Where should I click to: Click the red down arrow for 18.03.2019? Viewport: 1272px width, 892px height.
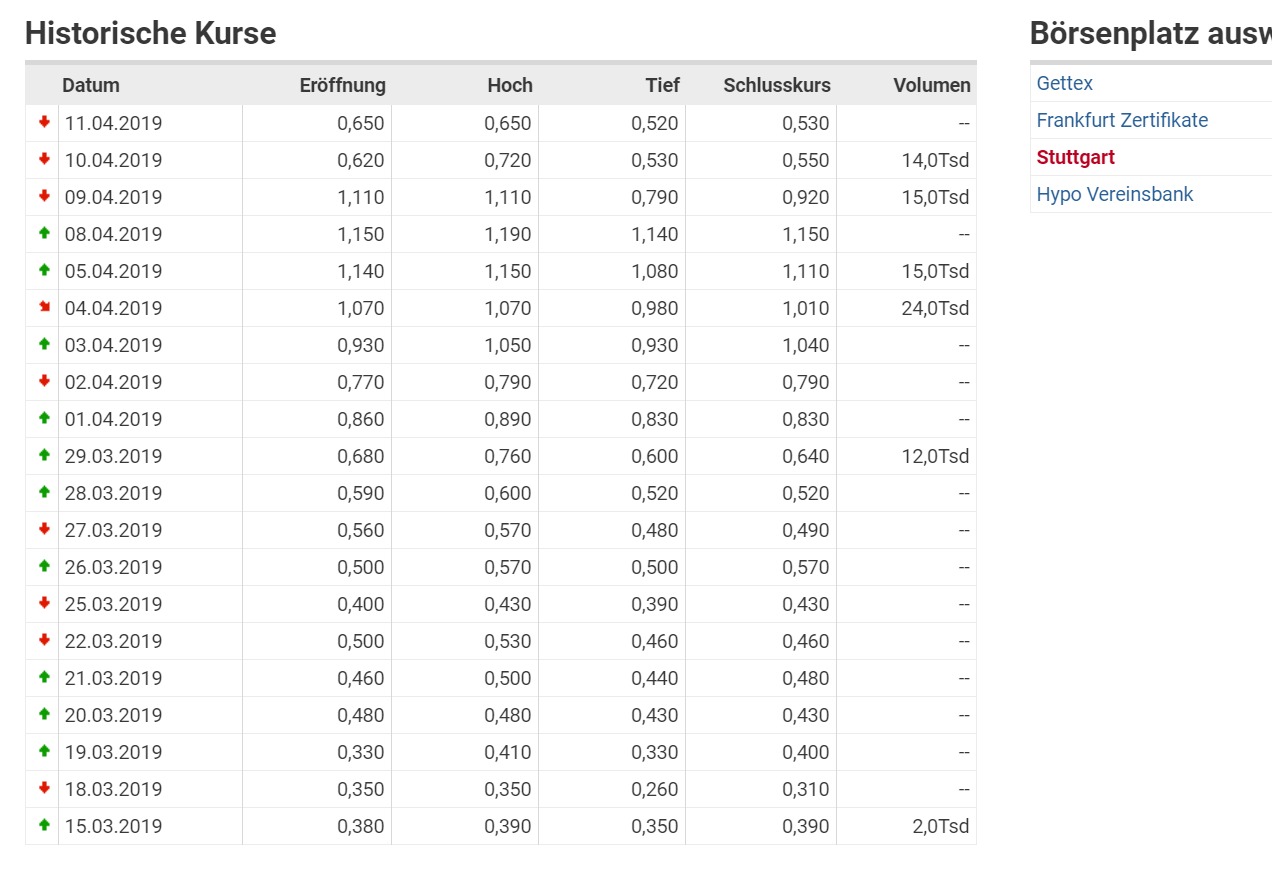tap(44, 788)
